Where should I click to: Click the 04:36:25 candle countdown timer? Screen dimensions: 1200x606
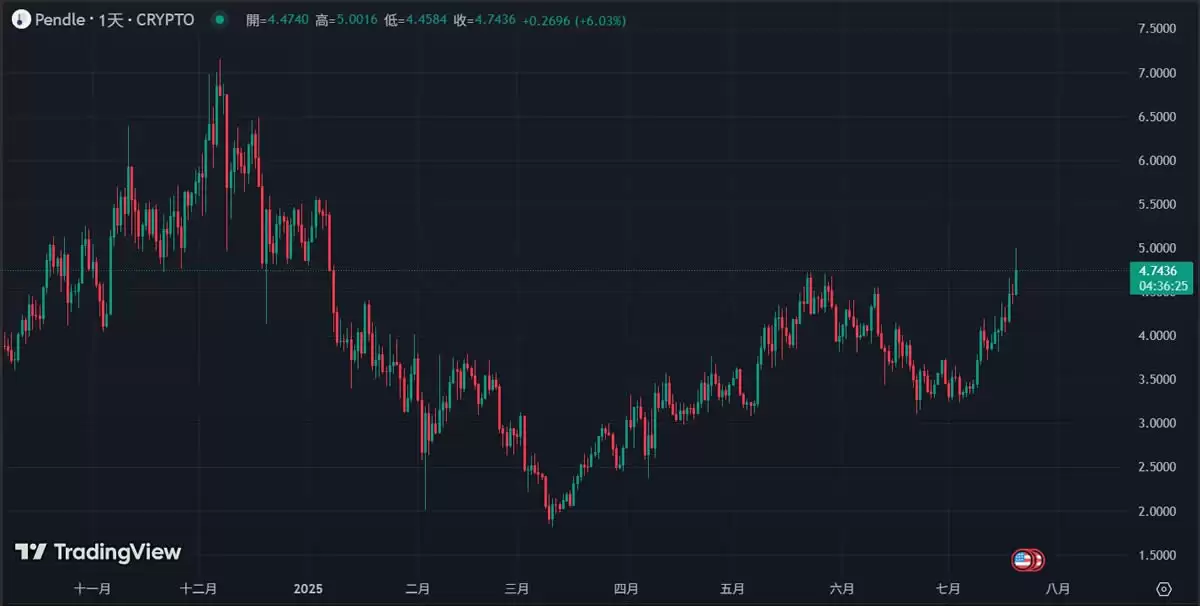point(1158,286)
